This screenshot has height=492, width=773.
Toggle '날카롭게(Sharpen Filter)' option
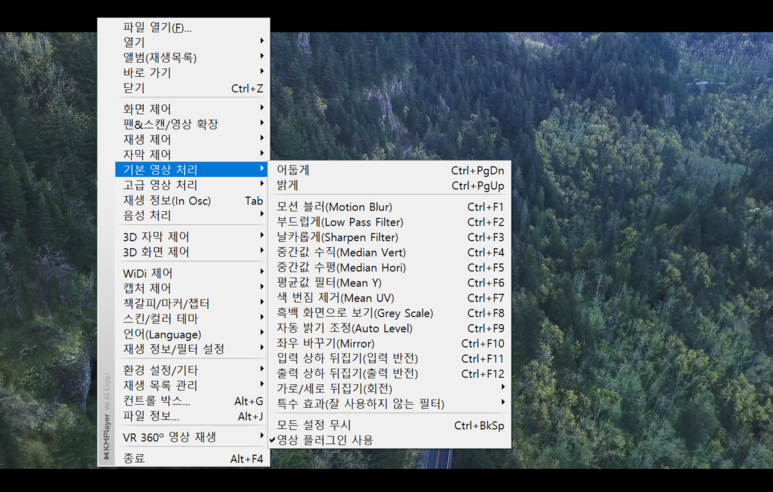(389, 237)
